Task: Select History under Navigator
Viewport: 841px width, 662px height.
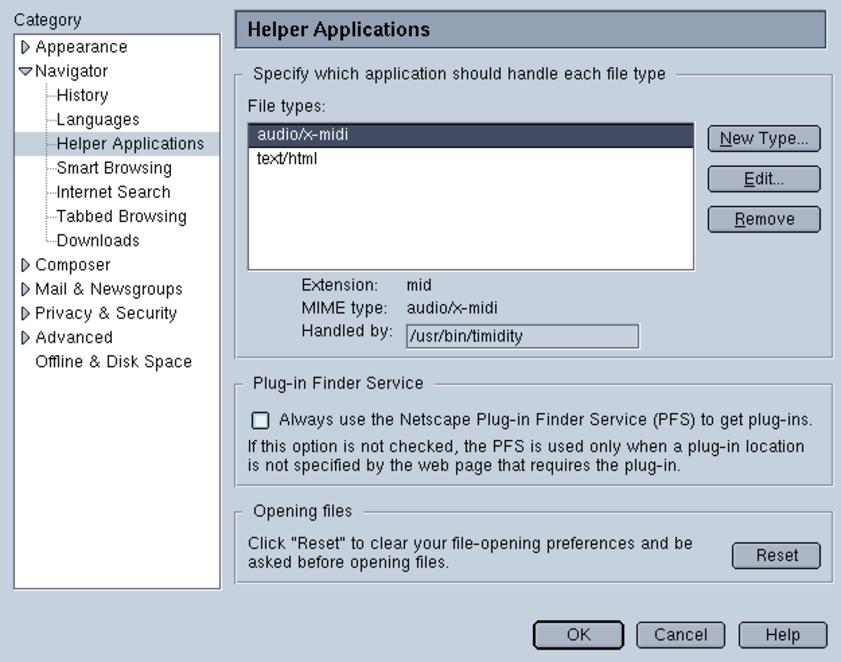Action: tap(82, 95)
